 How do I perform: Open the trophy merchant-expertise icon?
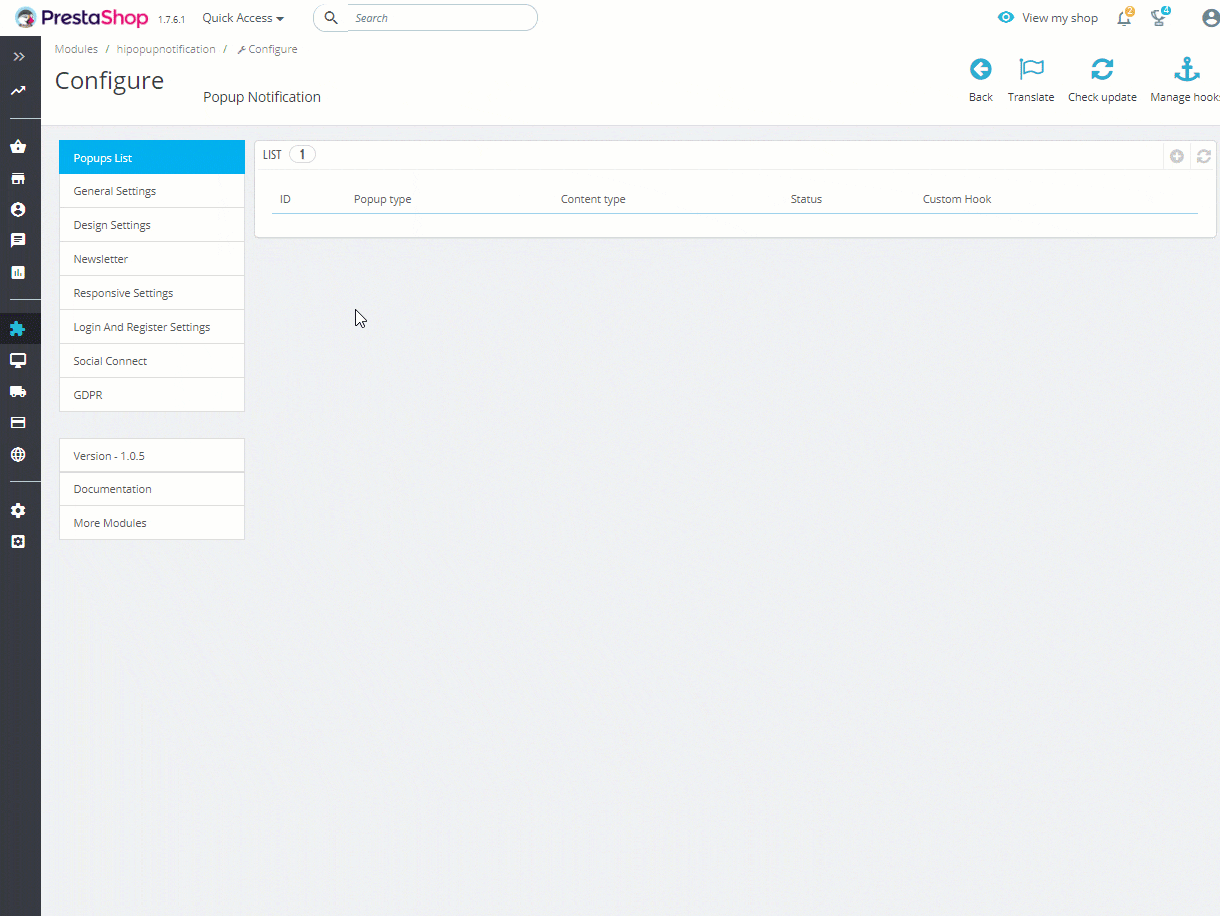pyautogui.click(x=1159, y=17)
